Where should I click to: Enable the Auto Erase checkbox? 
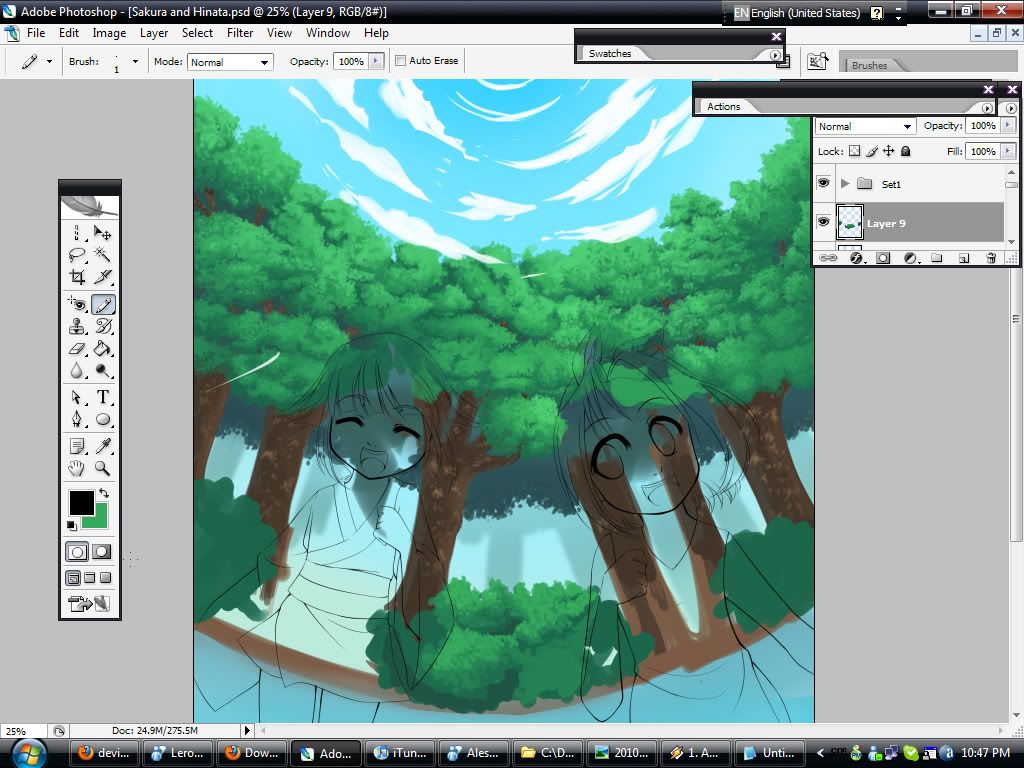(x=401, y=61)
